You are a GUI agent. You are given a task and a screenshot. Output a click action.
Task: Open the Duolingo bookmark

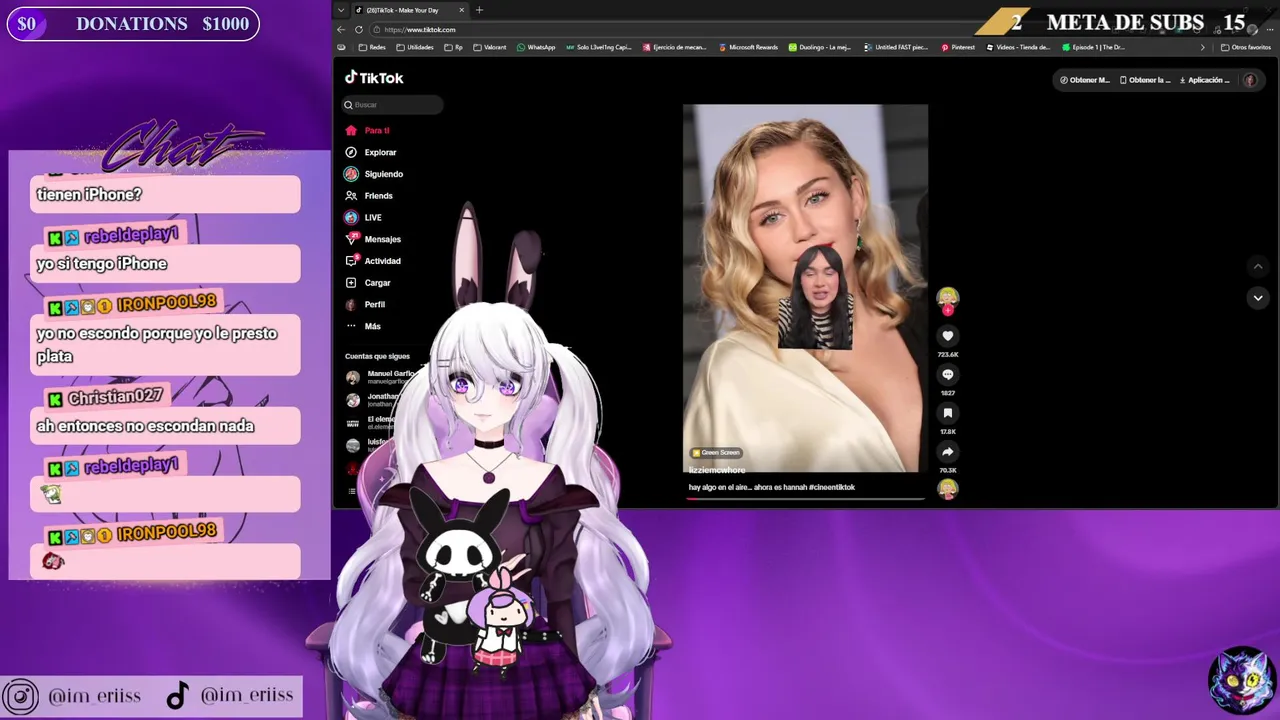click(819, 47)
